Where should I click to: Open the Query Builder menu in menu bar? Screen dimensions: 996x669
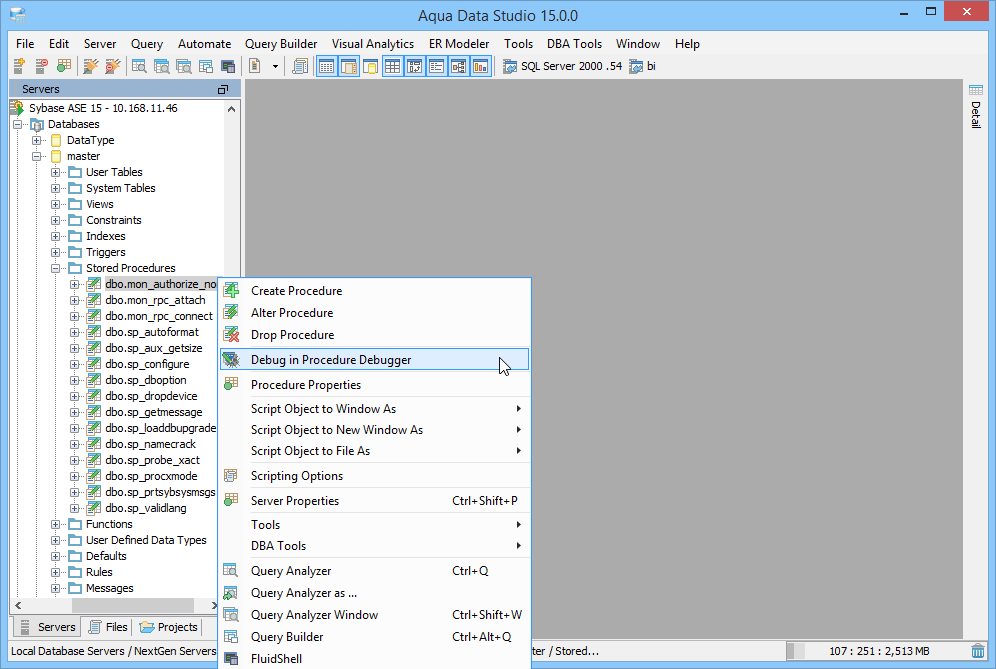[281, 44]
